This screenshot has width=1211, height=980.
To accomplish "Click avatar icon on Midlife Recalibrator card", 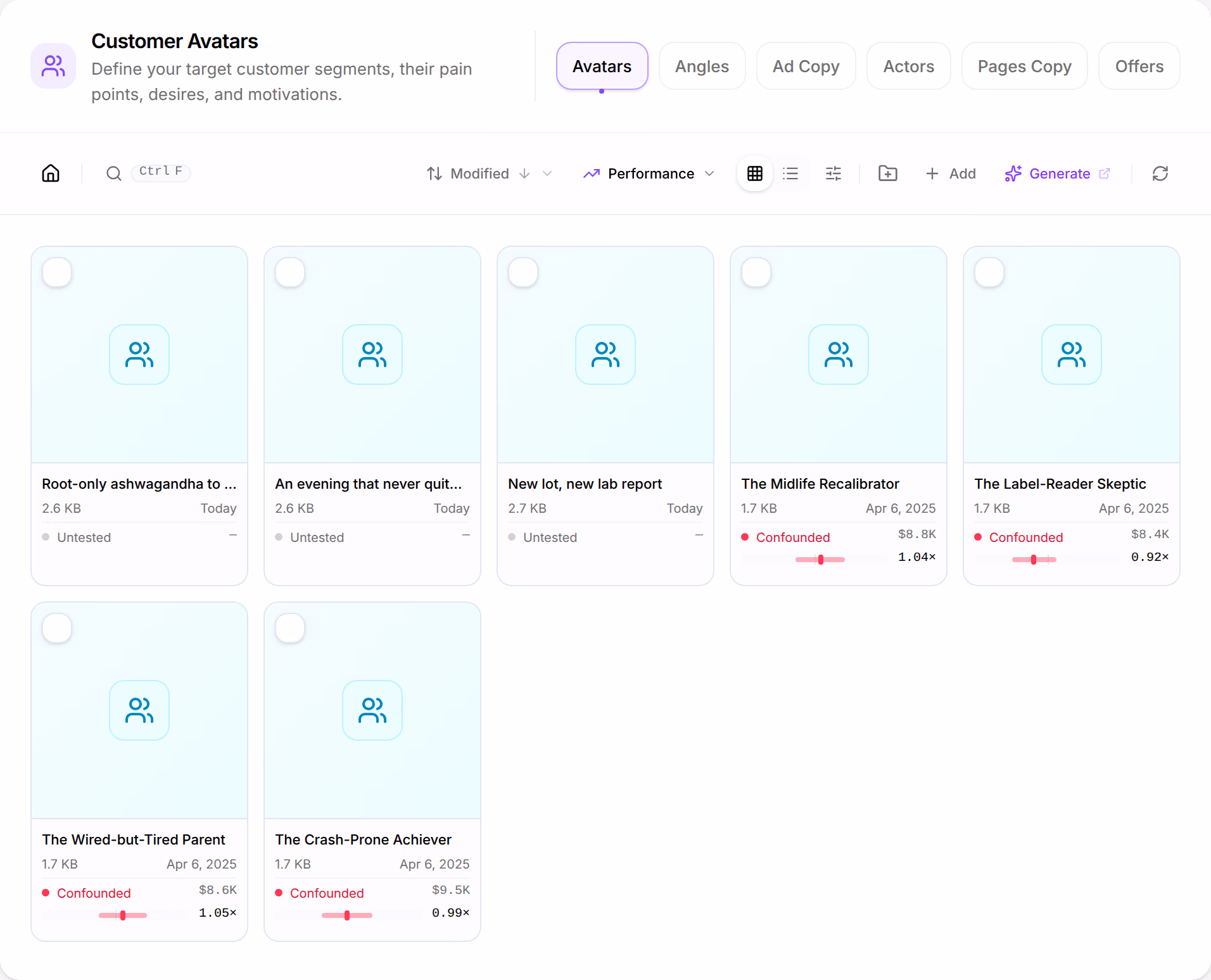I will click(839, 355).
